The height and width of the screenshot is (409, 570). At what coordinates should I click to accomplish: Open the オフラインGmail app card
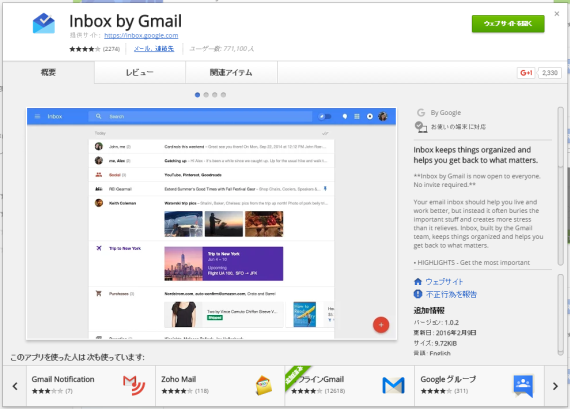click(x=350, y=386)
